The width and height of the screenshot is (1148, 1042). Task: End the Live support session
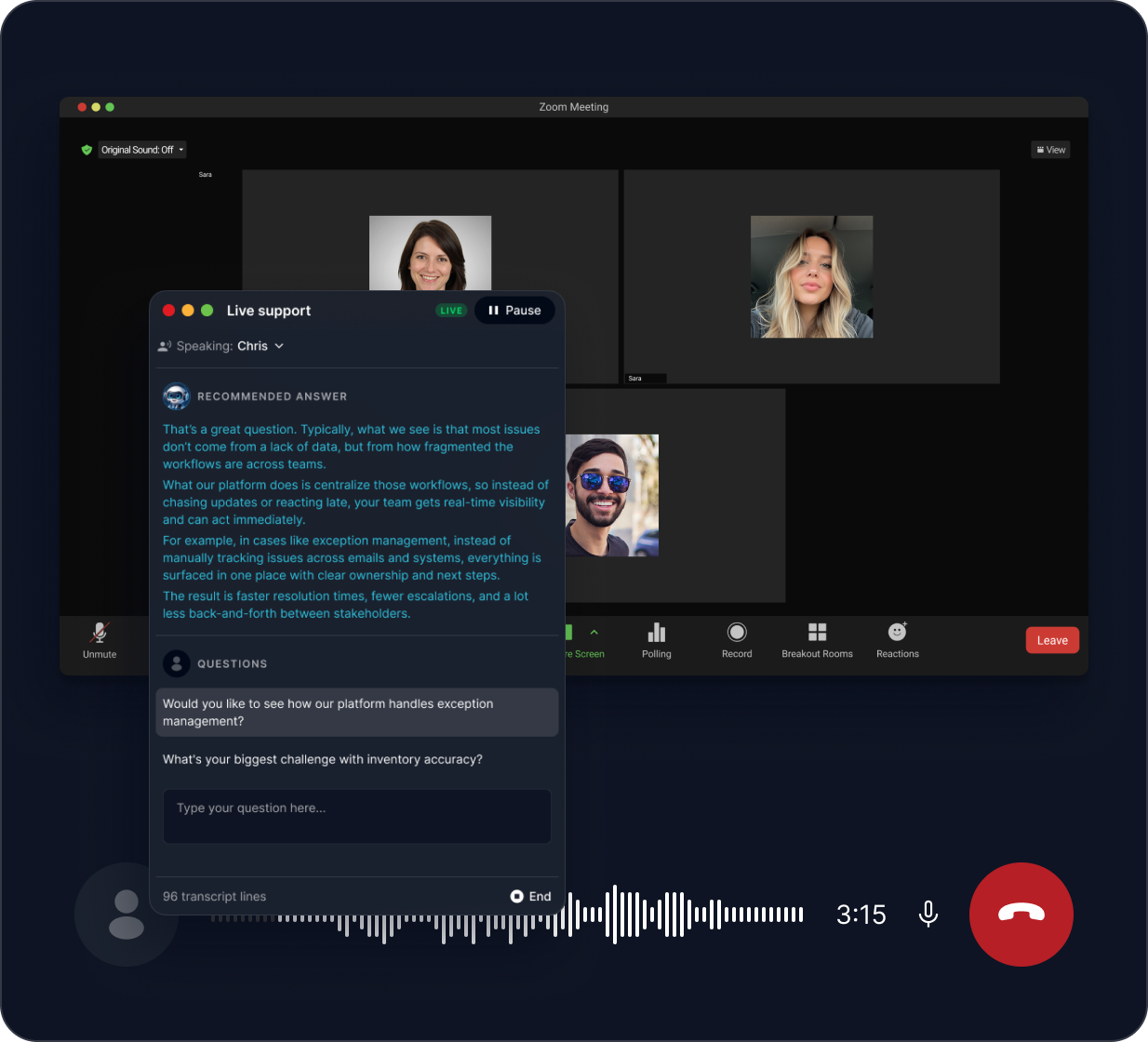click(x=530, y=896)
